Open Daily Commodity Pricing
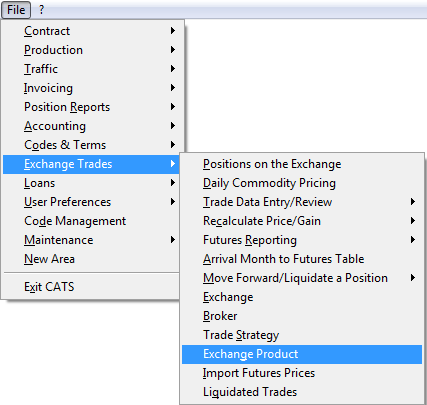The image size is (427, 405). click(302, 183)
